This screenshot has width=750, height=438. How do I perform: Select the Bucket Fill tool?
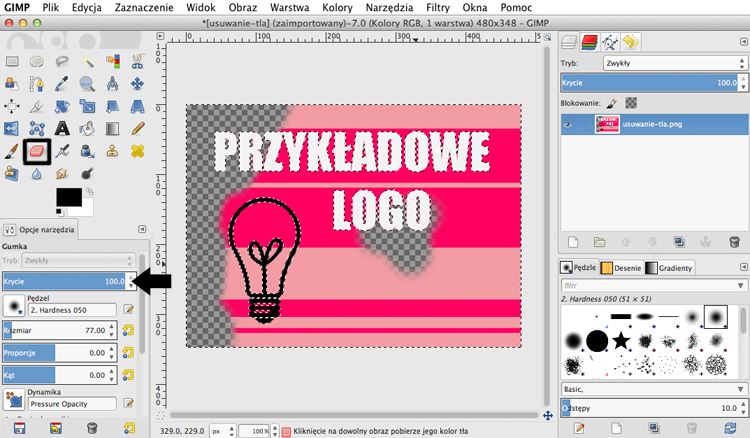pyautogui.click(x=87, y=129)
